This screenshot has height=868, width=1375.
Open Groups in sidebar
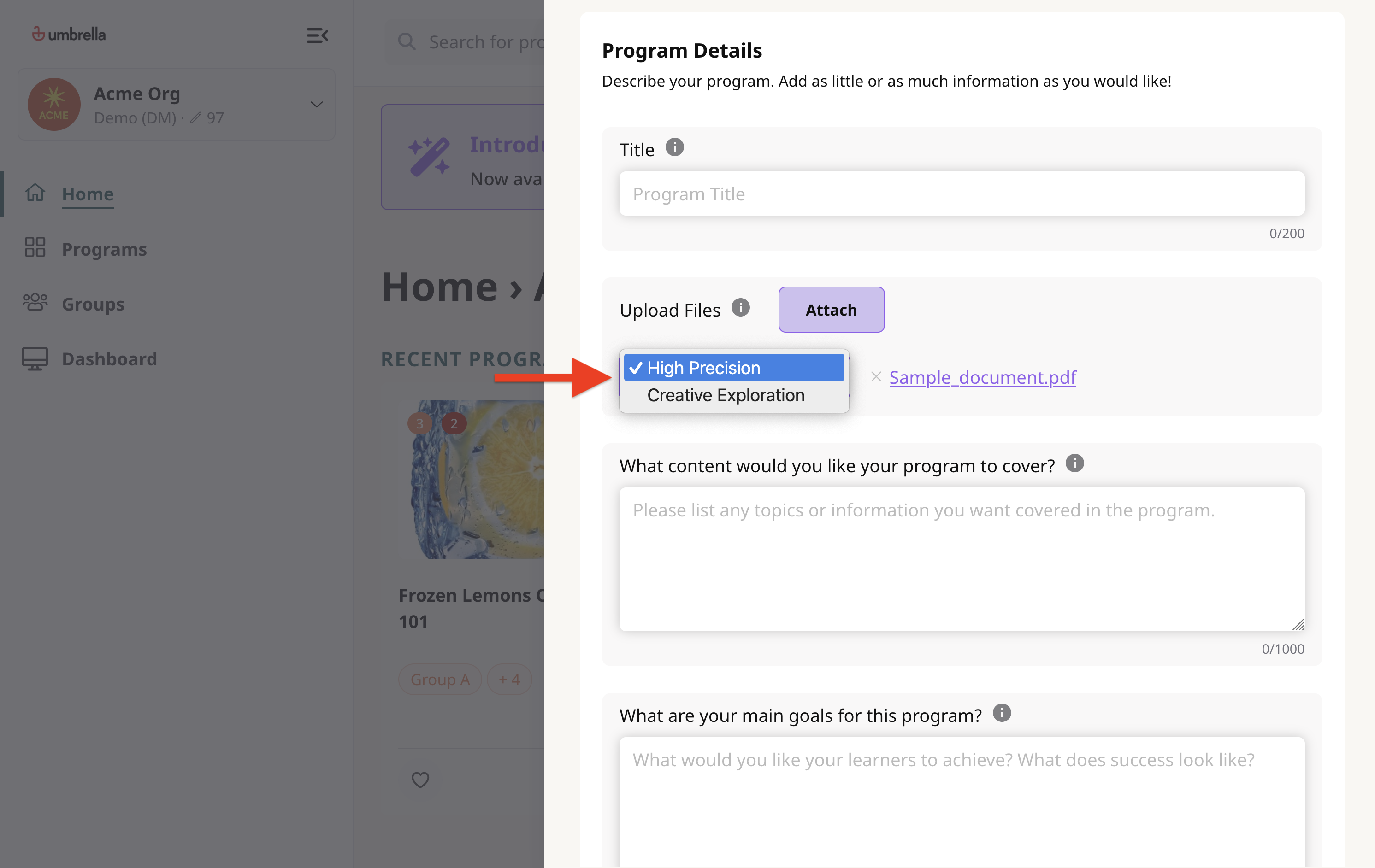[93, 304]
